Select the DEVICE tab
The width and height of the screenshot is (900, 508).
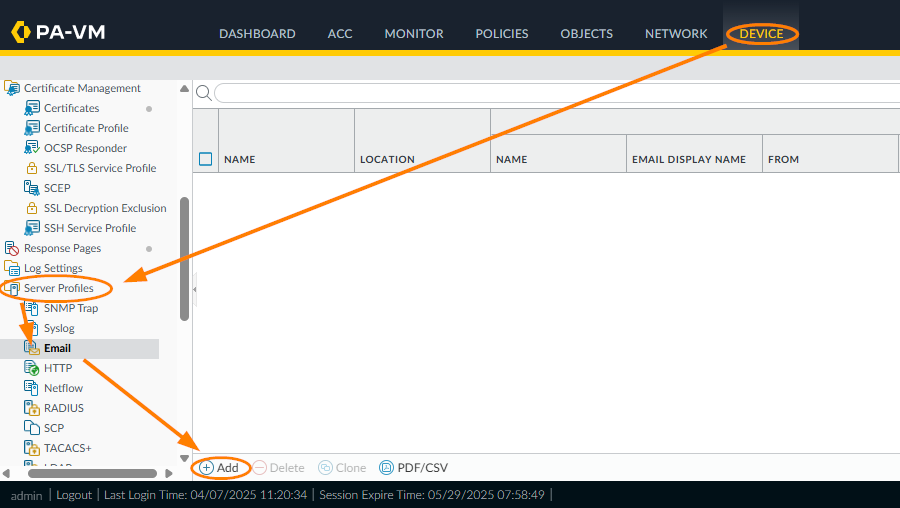click(x=761, y=34)
